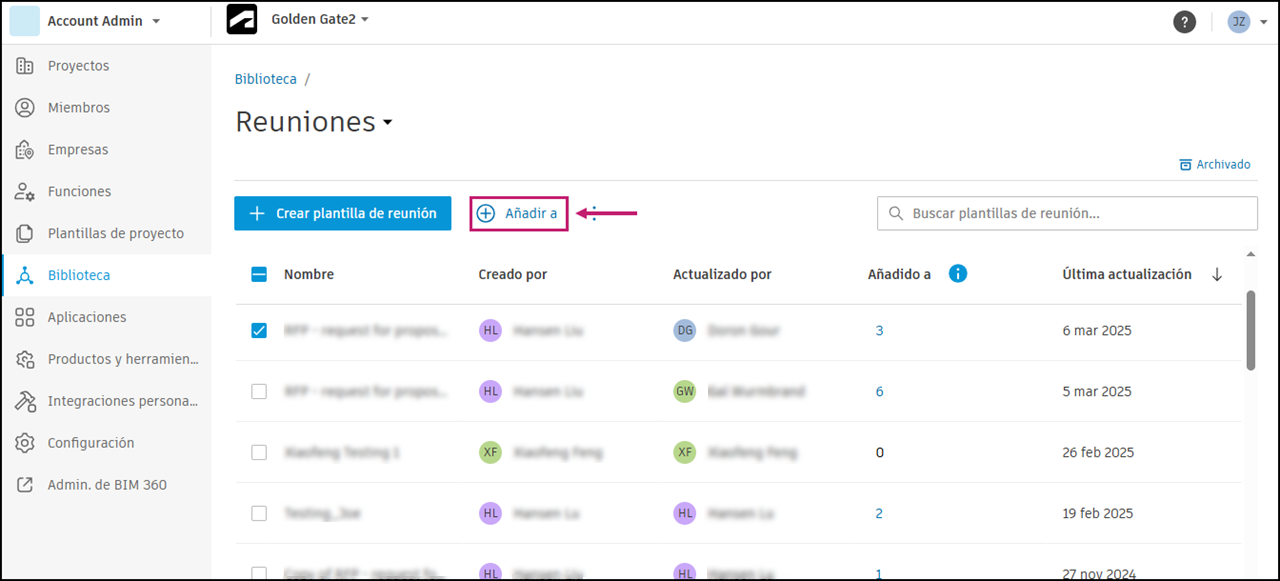Focus the Buscar plantillas de reunión field
This screenshot has width=1280, height=581.
[1067, 213]
